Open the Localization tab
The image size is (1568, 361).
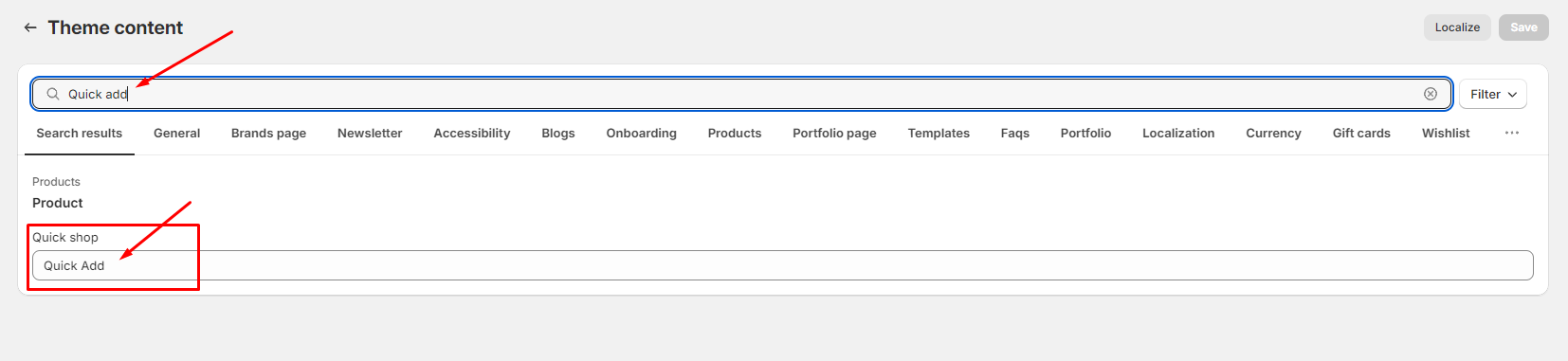pyautogui.click(x=1178, y=133)
